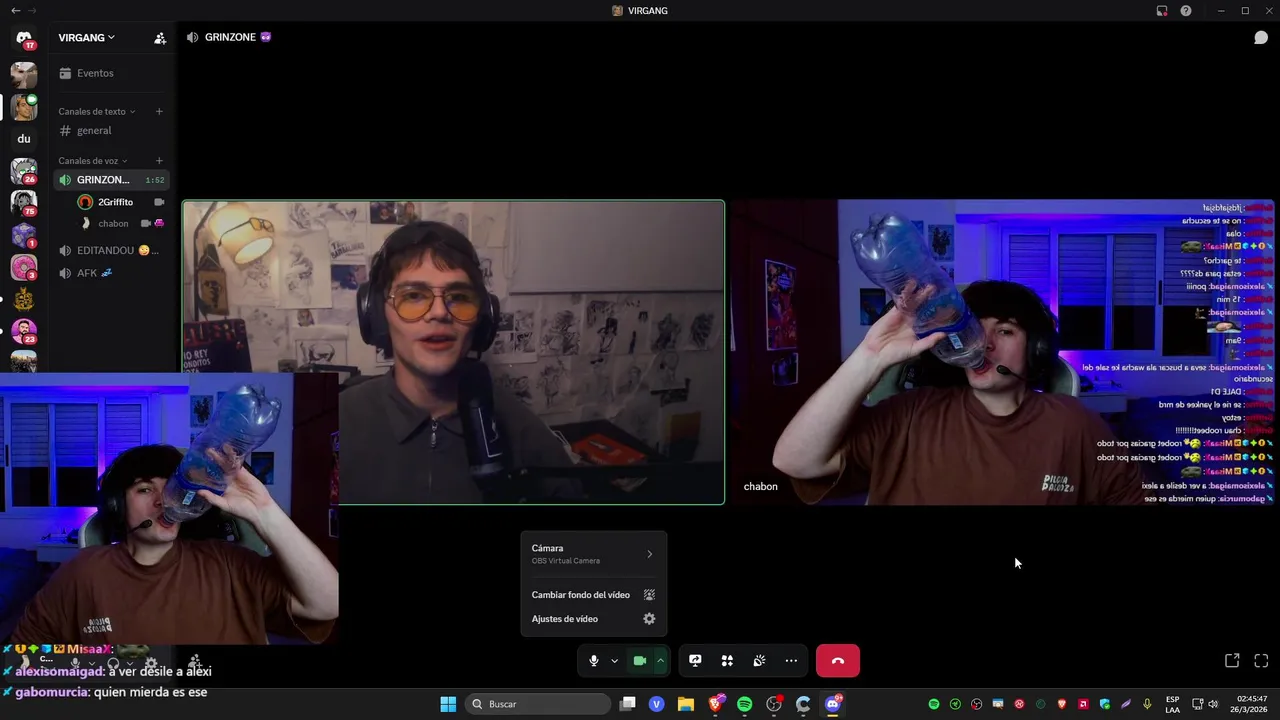The image size is (1280, 720).
Task: Open the pink donut server icon
Action: tap(24, 267)
